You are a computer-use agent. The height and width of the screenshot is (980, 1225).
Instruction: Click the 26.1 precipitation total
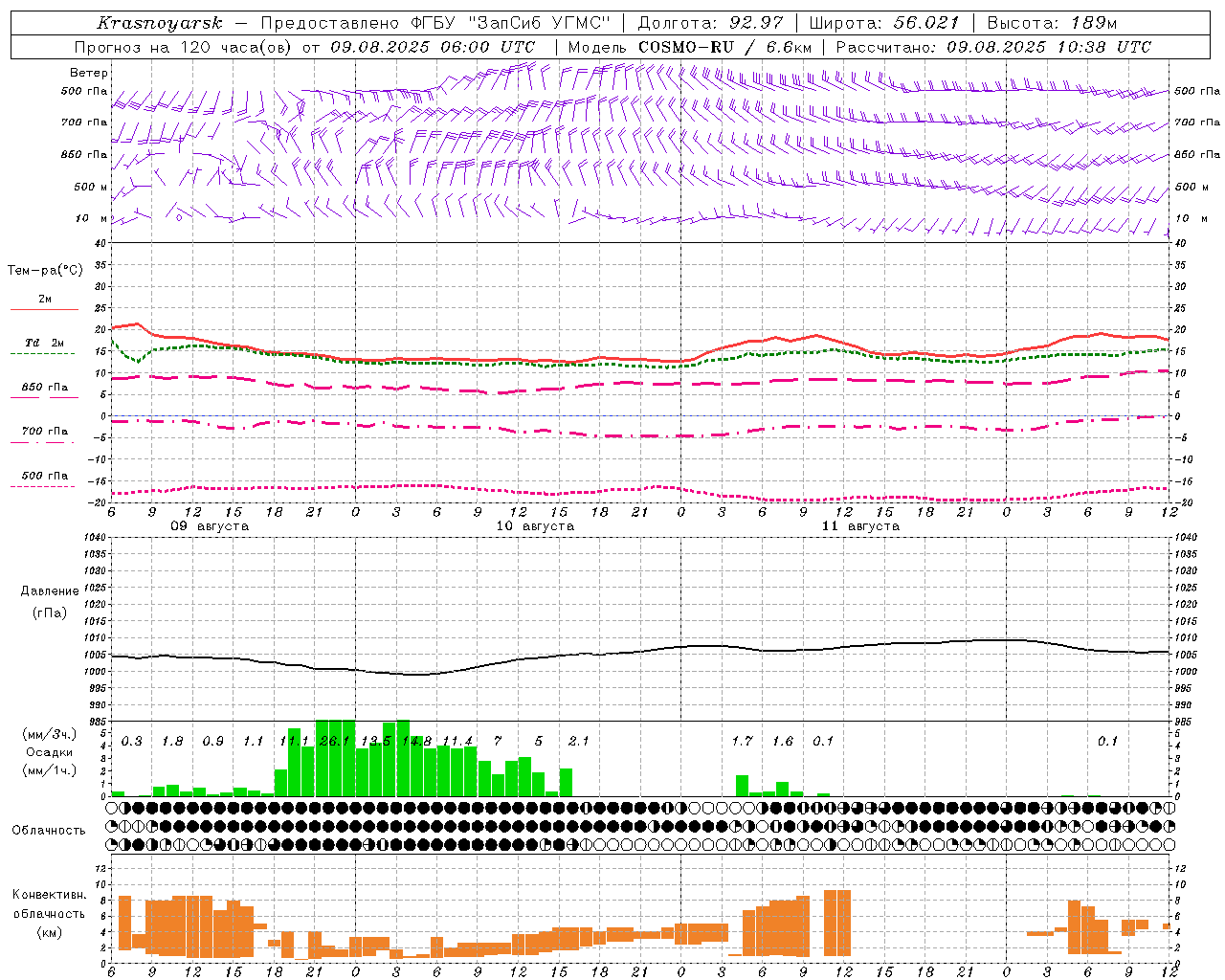click(334, 742)
